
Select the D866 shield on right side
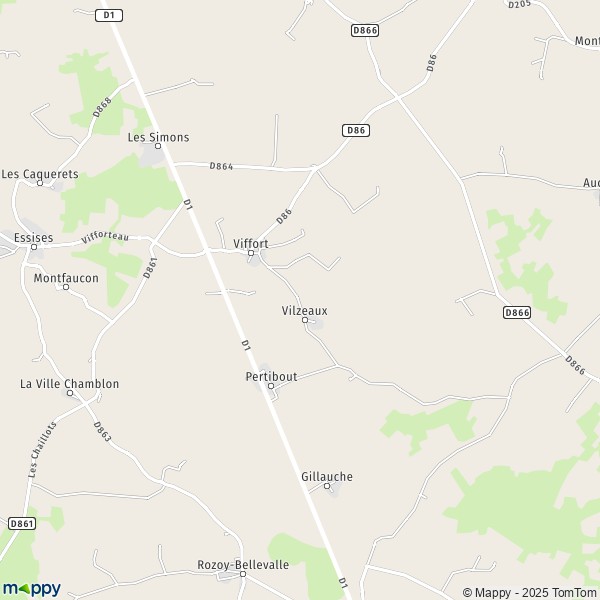click(517, 313)
